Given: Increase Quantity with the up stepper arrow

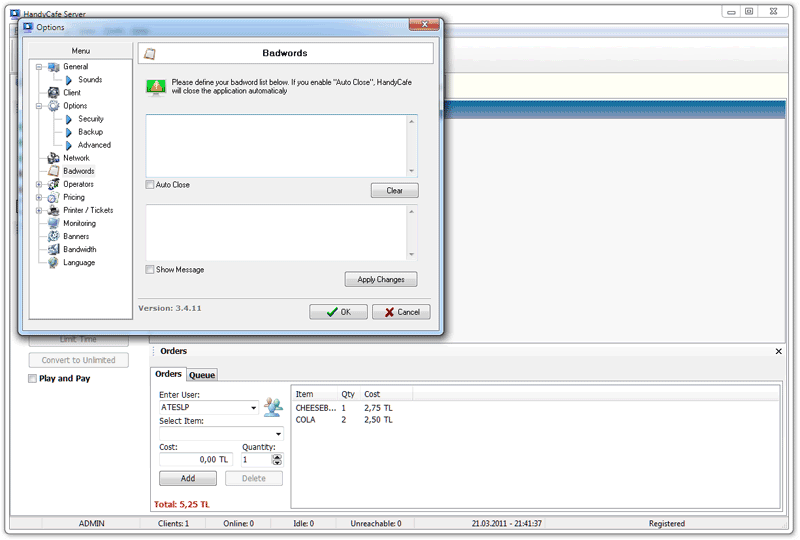Looking at the screenshot, I should [x=277, y=456].
